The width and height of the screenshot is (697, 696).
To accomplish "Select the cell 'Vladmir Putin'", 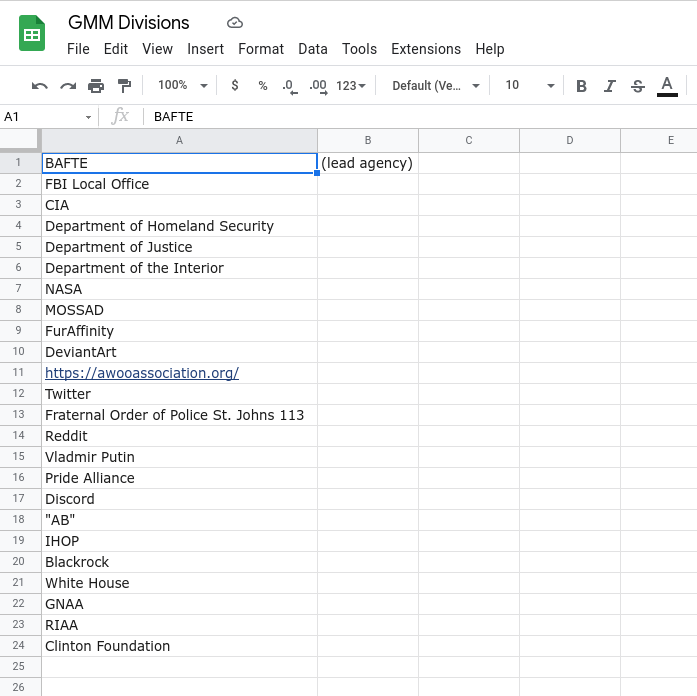I will pyautogui.click(x=179, y=457).
